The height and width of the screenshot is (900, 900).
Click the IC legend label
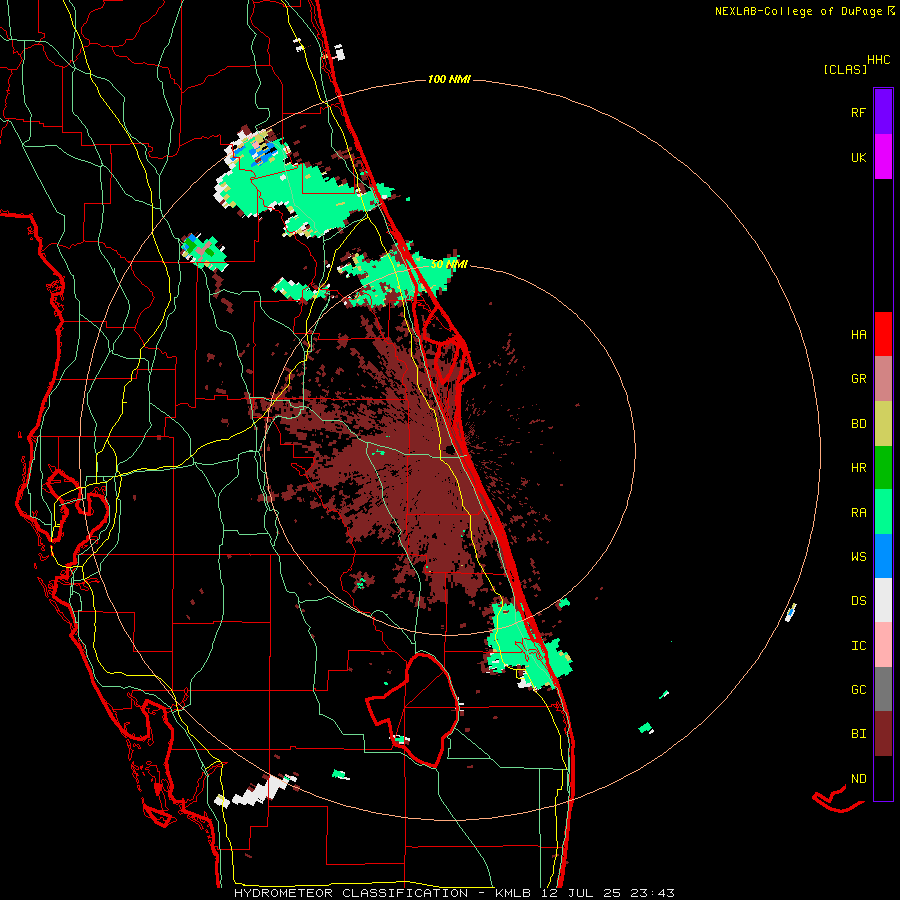(858, 645)
